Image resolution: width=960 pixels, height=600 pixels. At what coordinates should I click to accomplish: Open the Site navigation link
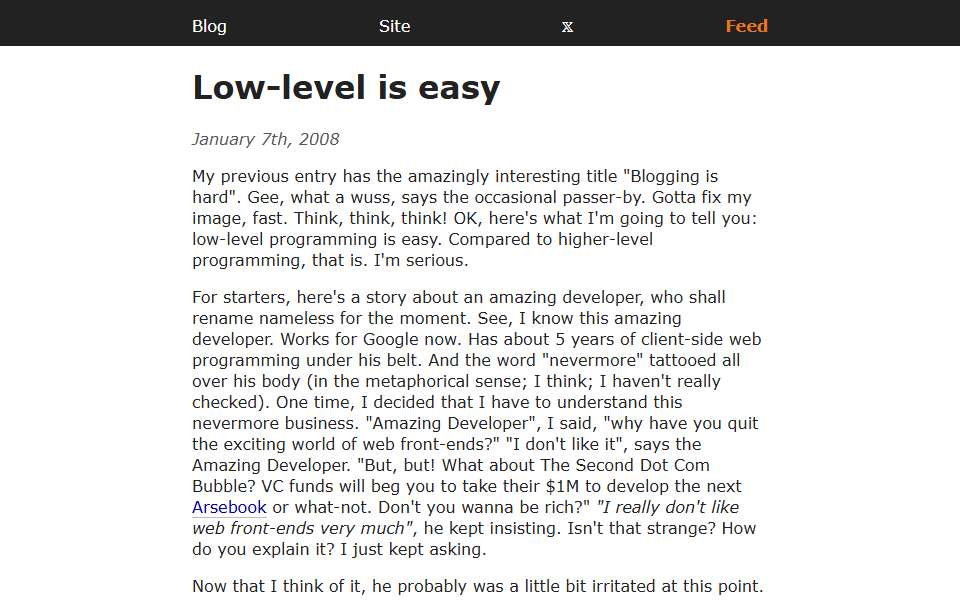click(394, 26)
